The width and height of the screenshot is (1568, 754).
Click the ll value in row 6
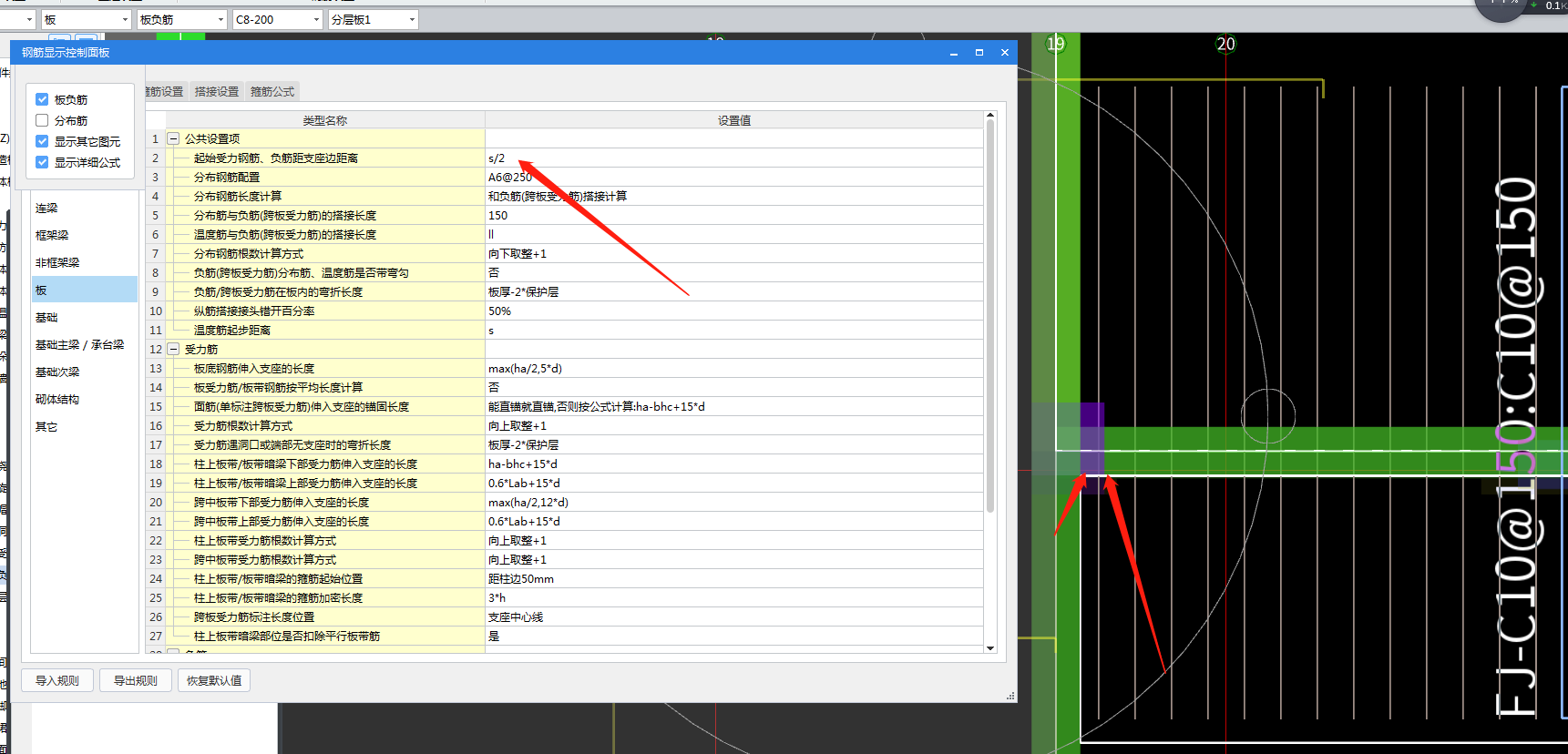click(x=734, y=234)
